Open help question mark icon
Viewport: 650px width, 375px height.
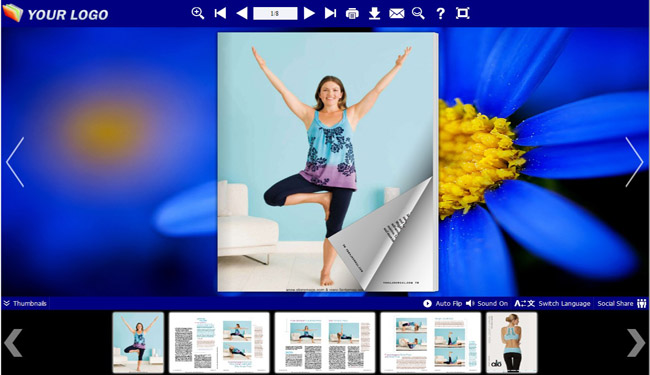440,13
